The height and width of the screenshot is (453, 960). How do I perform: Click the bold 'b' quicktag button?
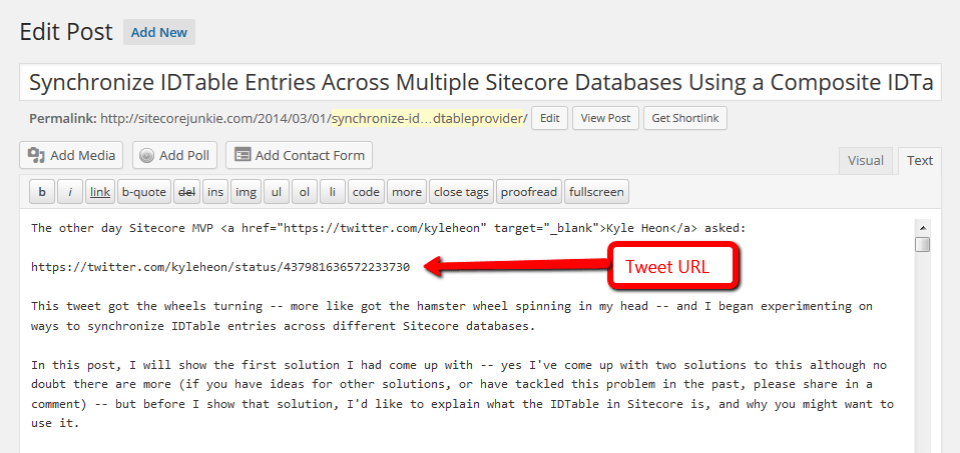click(41, 191)
